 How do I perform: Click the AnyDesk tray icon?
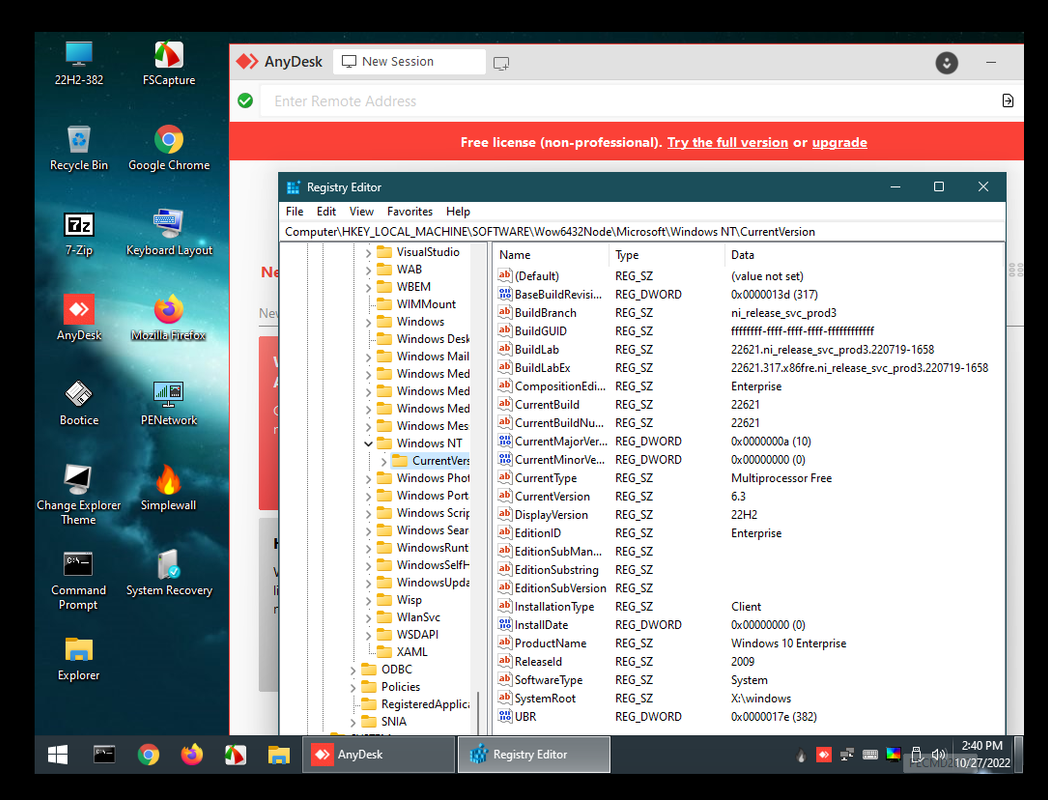point(824,755)
